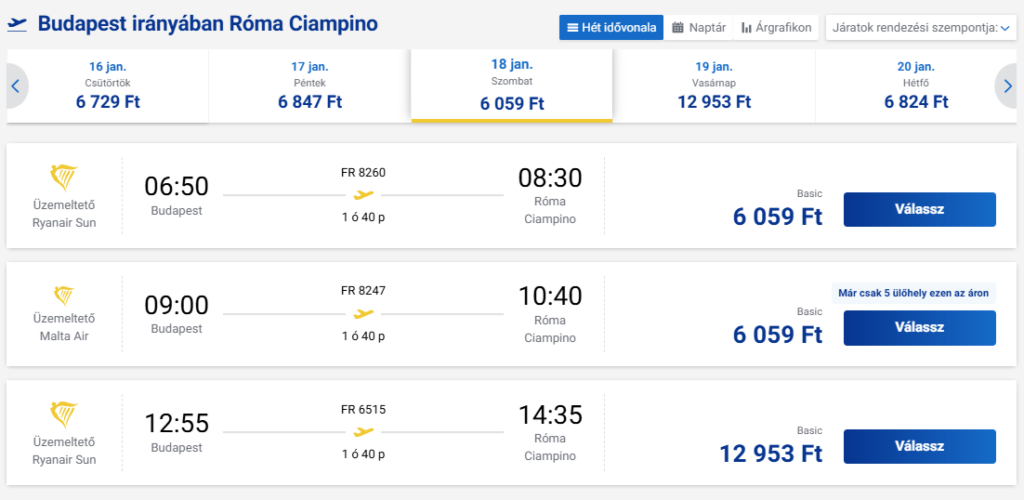Screen dimensions: 1024x500
Task: Switch to the Hét idővonala view
Action: [611, 27]
